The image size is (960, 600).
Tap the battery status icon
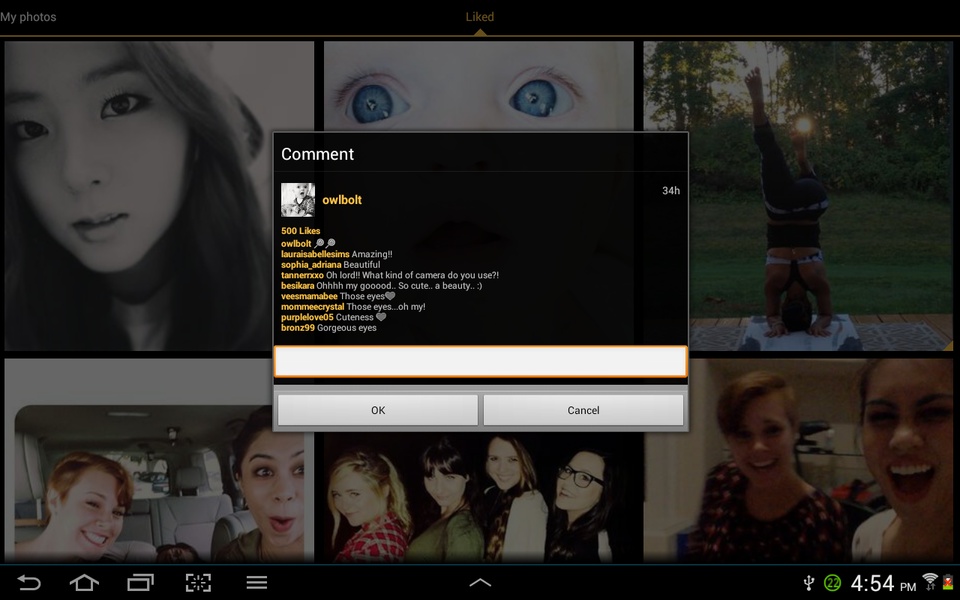click(x=948, y=582)
